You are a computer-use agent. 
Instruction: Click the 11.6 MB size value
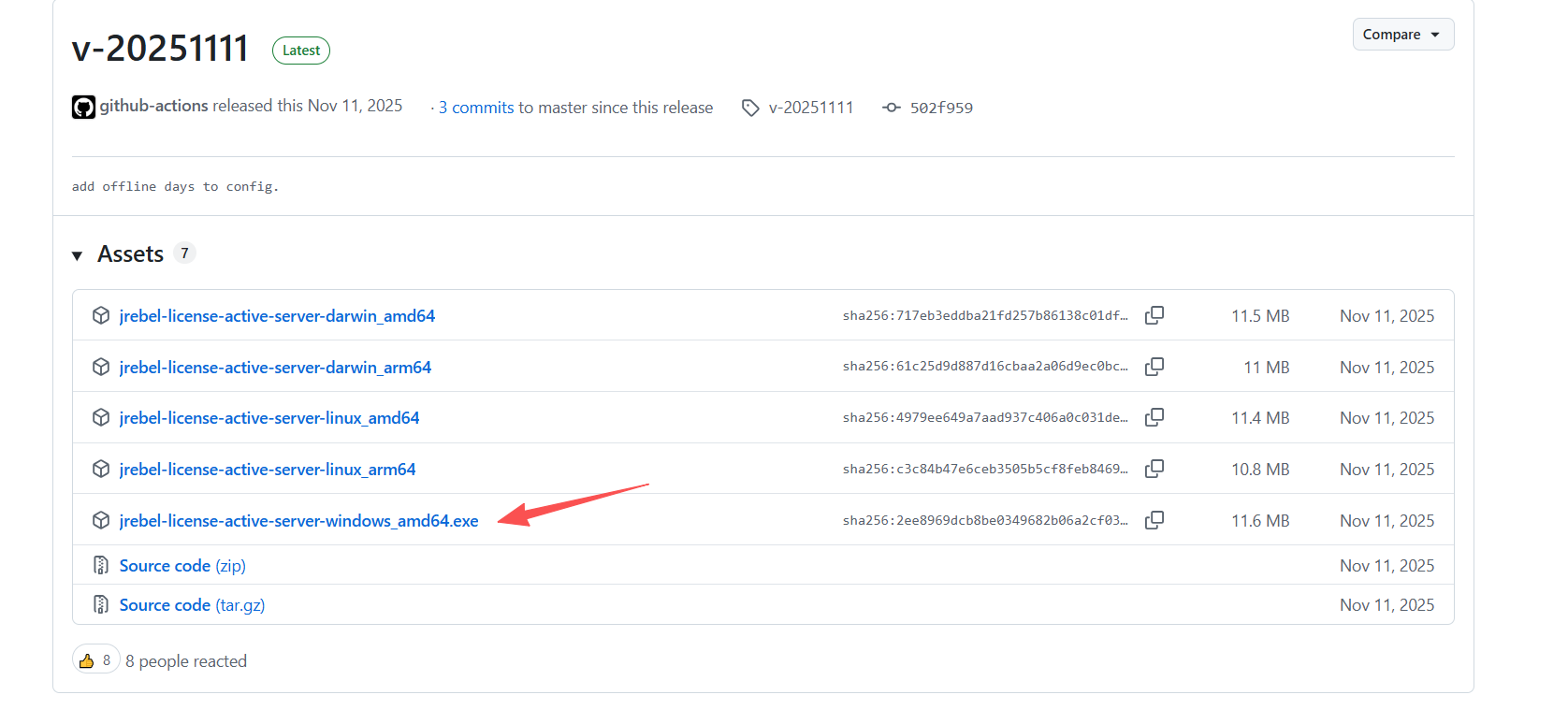click(1260, 521)
